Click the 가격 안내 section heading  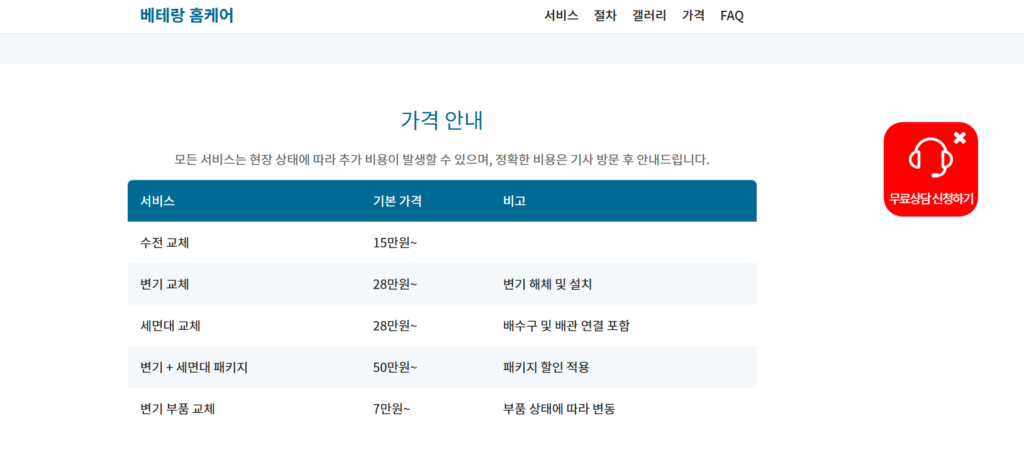pyautogui.click(x=442, y=121)
